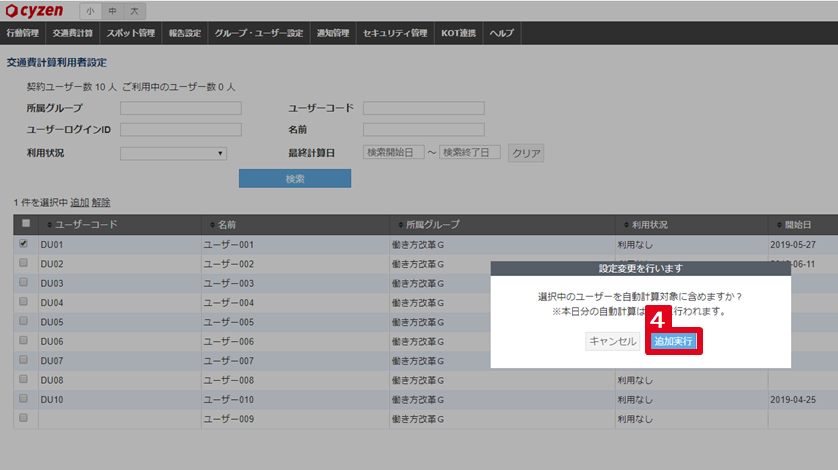Set font size to small (小)
This screenshot has width=838, height=470.
[x=90, y=11]
